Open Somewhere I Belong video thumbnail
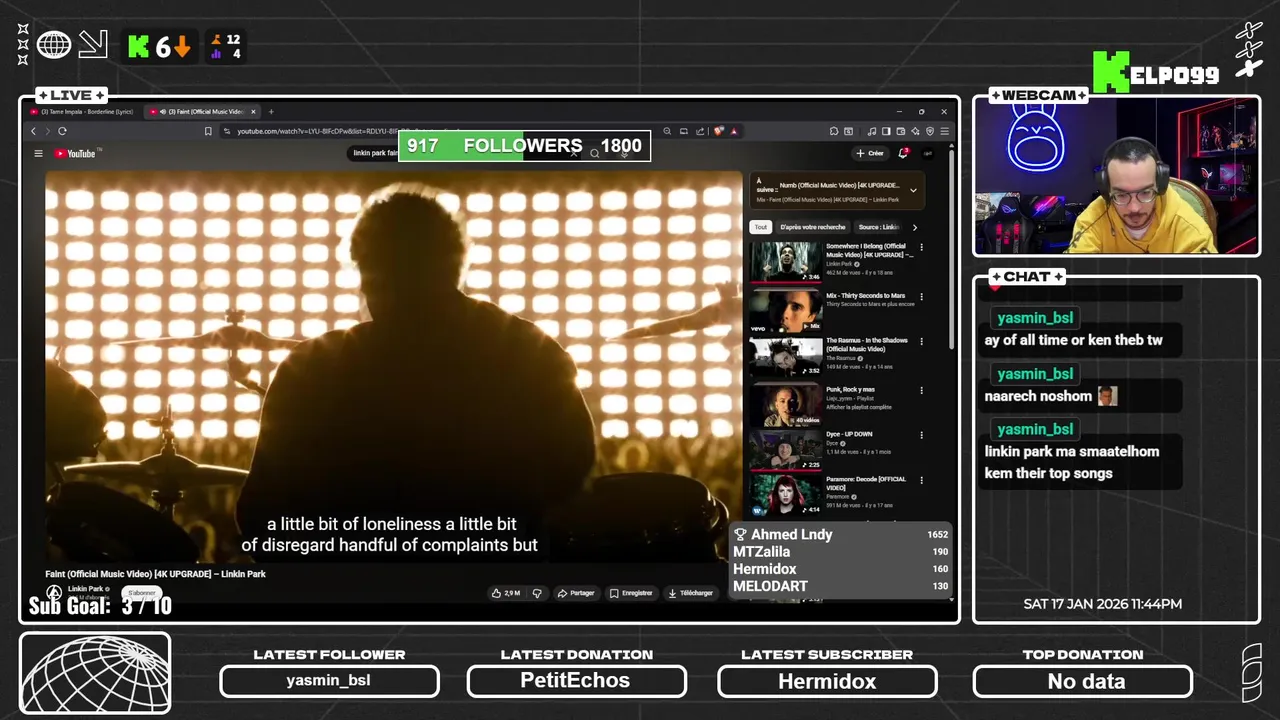The height and width of the screenshot is (720, 1280). tap(786, 262)
